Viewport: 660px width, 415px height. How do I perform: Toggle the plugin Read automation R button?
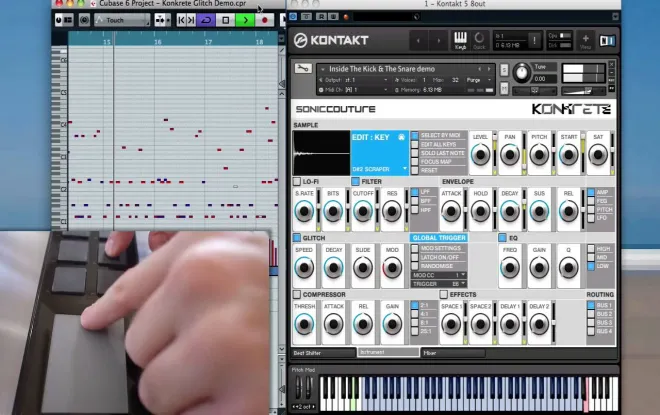click(322, 16)
